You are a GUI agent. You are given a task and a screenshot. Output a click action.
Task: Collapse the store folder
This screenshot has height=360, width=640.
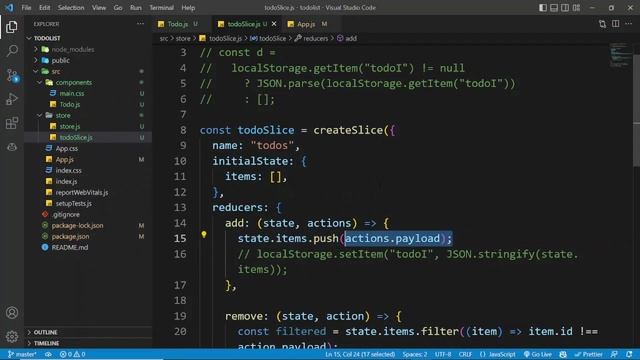[63, 116]
